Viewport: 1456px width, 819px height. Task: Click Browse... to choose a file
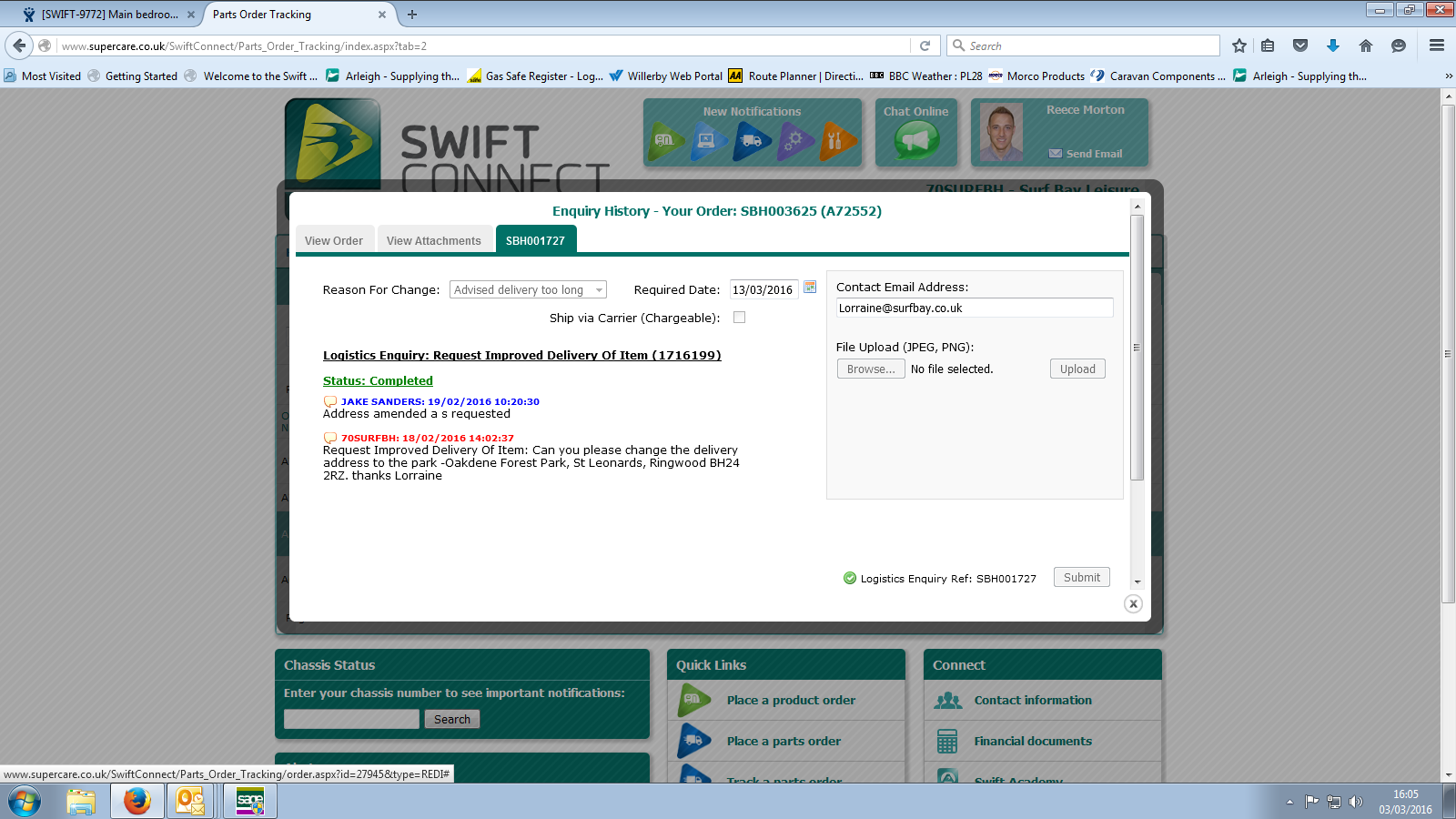(x=871, y=369)
